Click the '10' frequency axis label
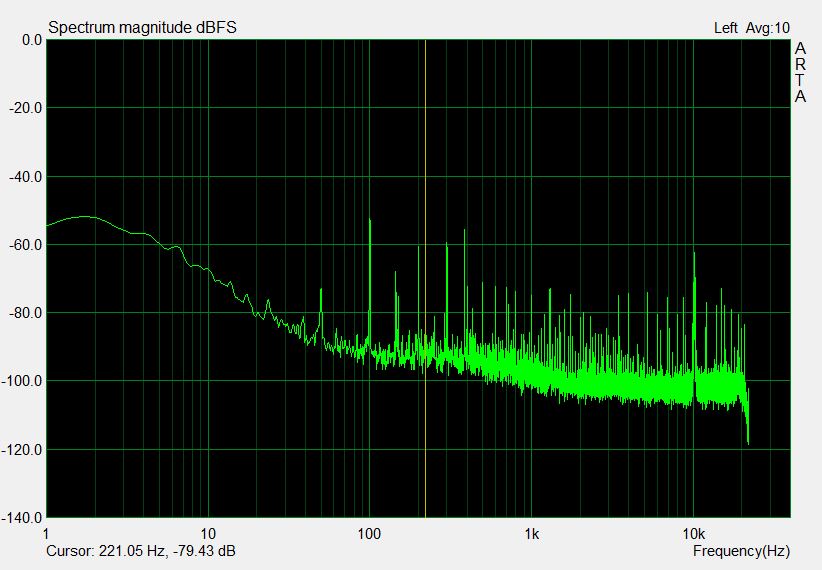This screenshot has width=822, height=570. 208,534
